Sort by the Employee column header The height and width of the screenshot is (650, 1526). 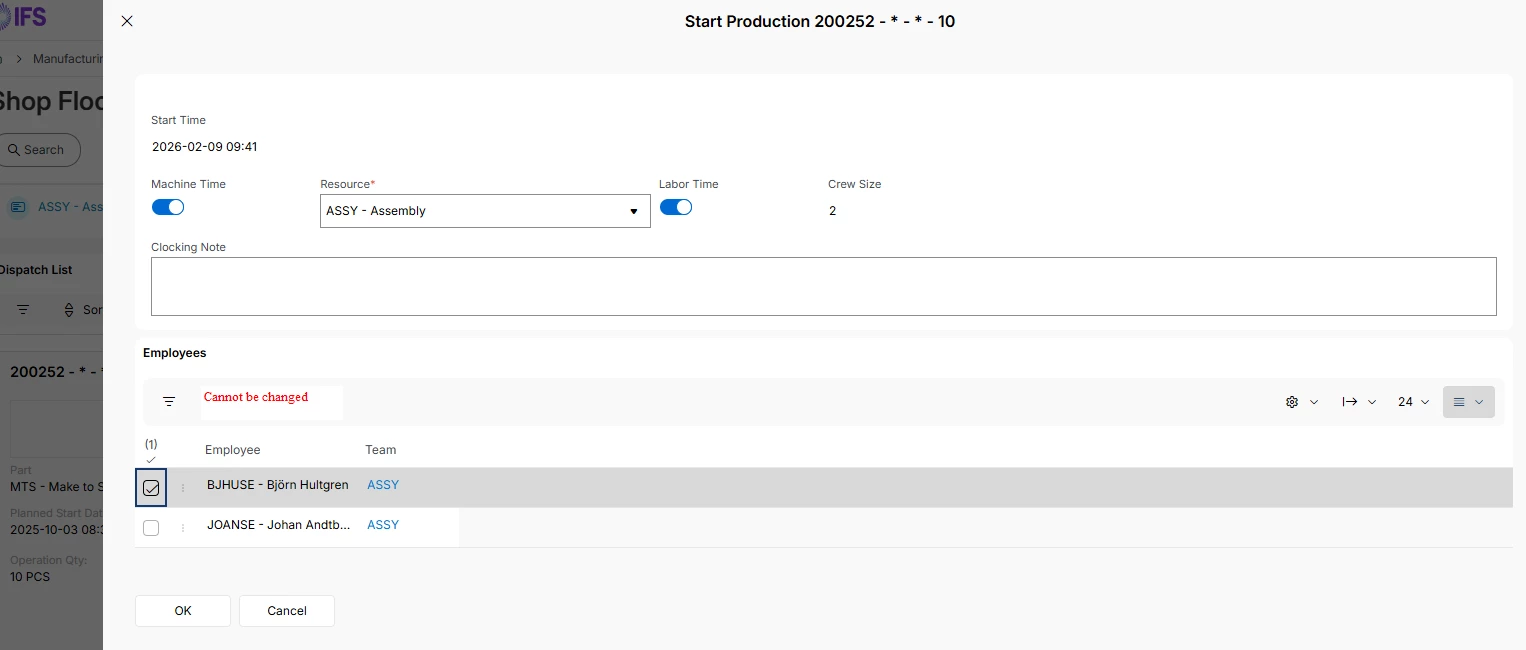click(x=232, y=450)
